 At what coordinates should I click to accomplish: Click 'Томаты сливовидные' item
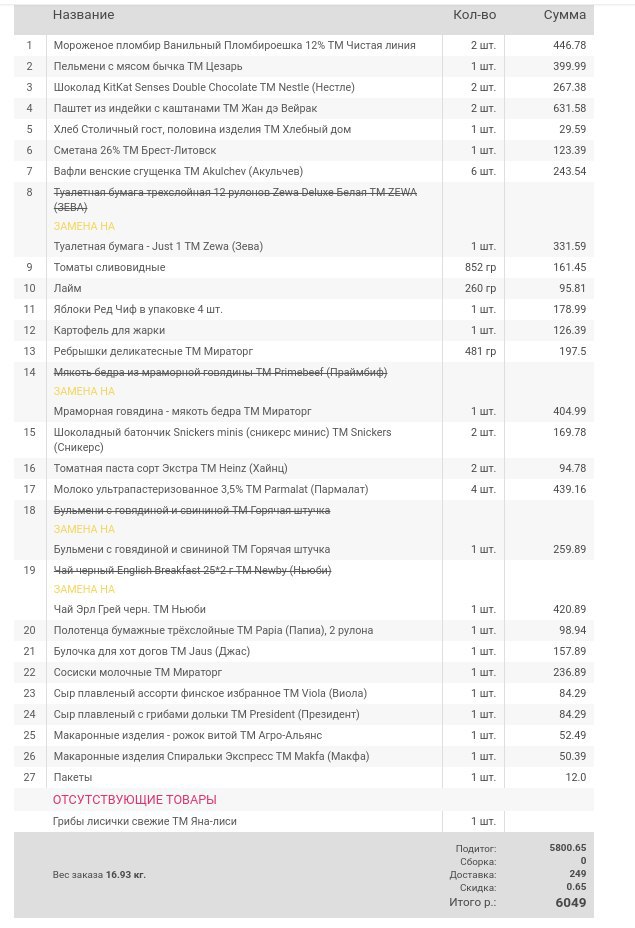coord(109,267)
